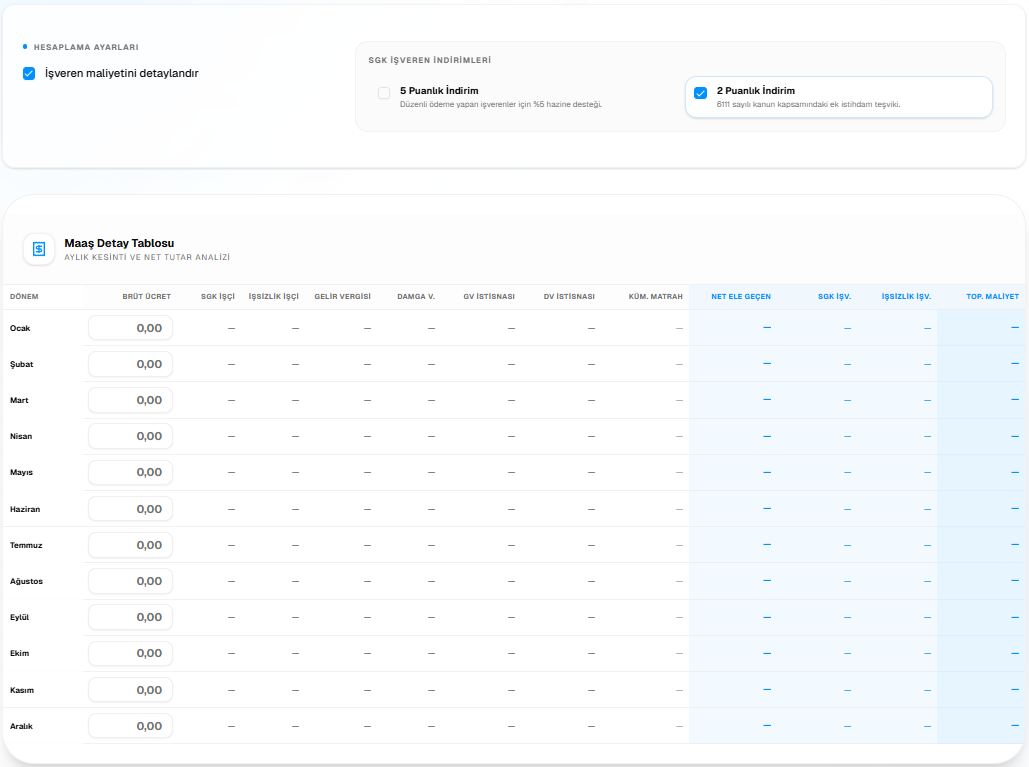Focus the Ağustos brüt ücret field
1029x767 pixels.
pos(131,581)
